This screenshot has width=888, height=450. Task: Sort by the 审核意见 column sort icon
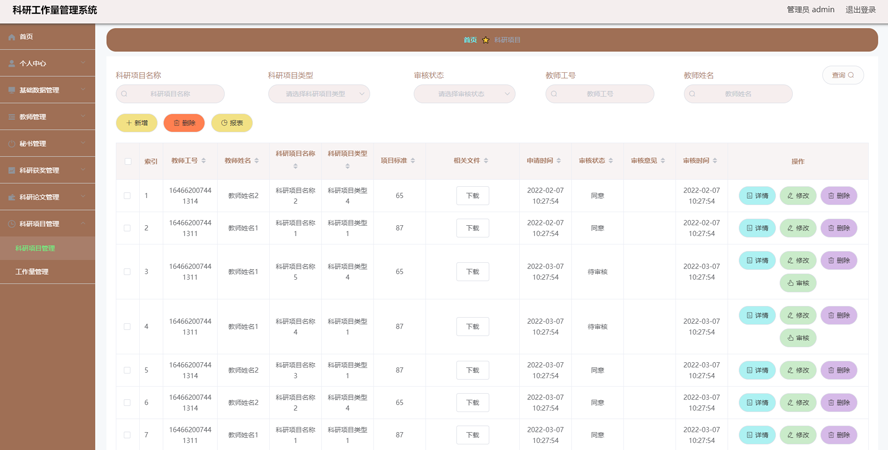tap(663, 161)
